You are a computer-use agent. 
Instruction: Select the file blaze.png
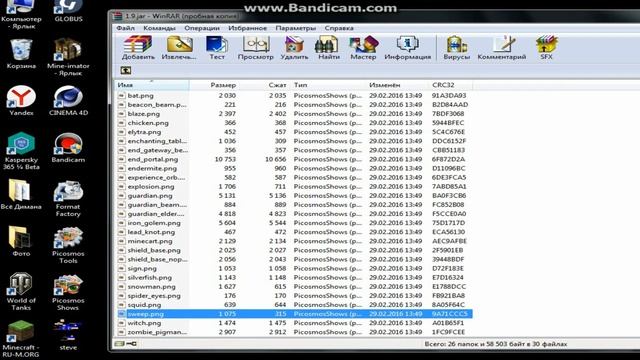pos(144,114)
